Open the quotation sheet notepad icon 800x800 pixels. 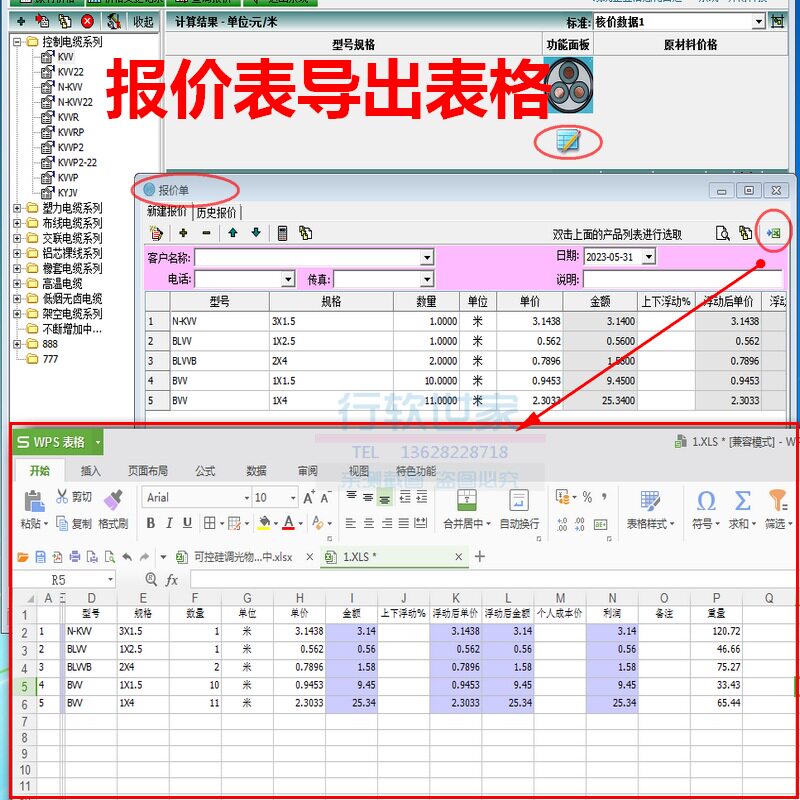click(x=568, y=141)
